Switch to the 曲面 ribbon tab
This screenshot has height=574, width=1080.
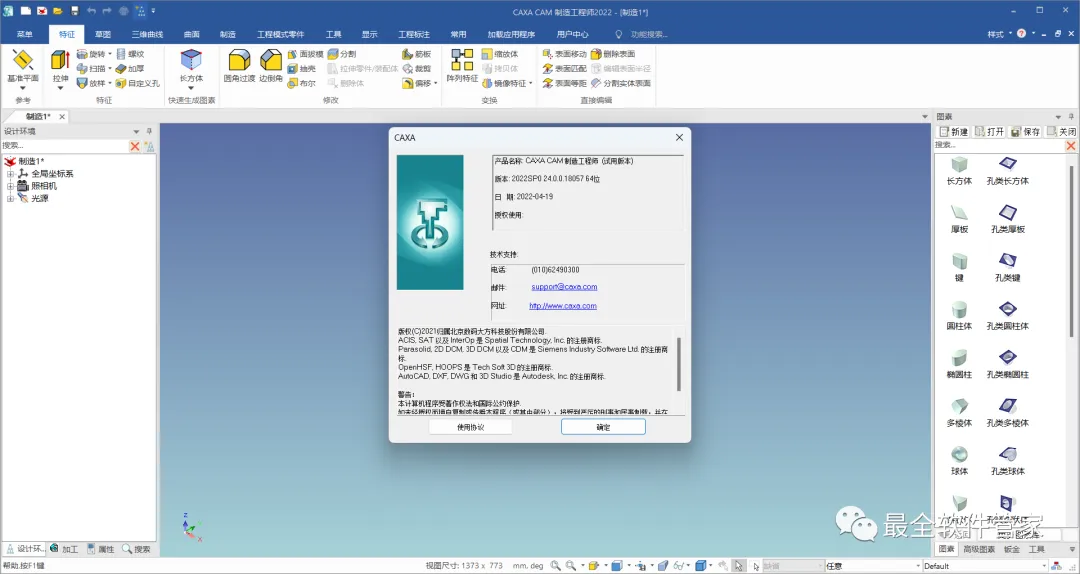[191, 34]
